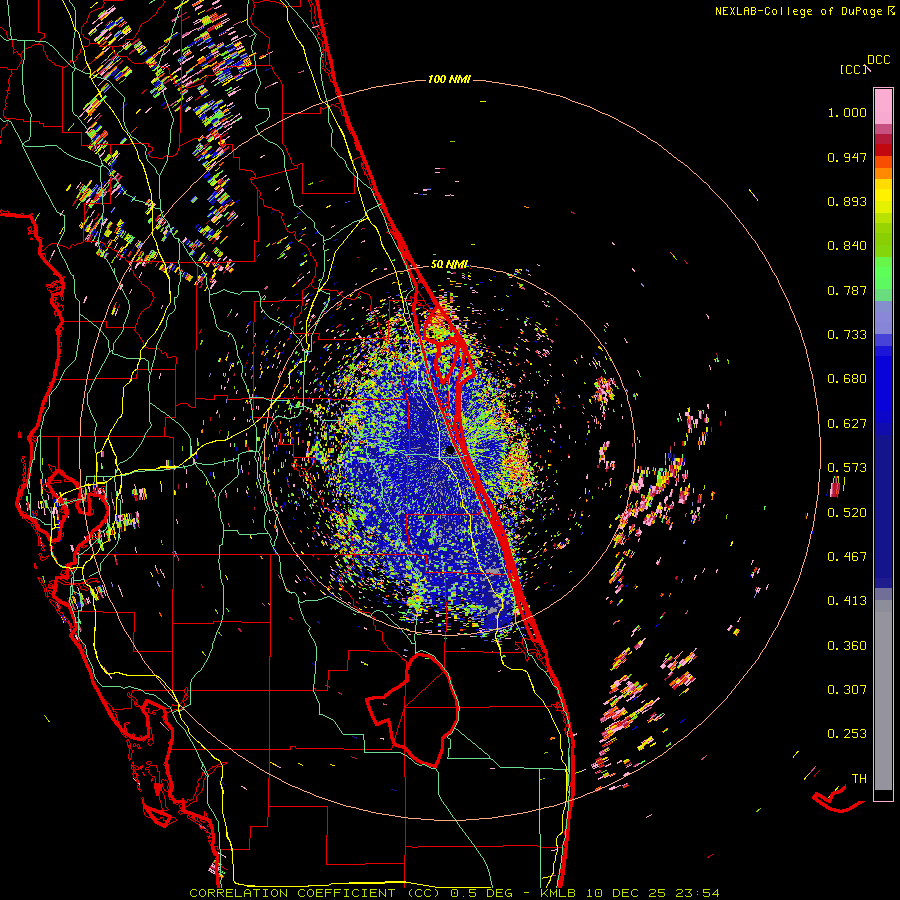Click the 0.680 scale value
This screenshot has height=900, width=900.
point(847,379)
